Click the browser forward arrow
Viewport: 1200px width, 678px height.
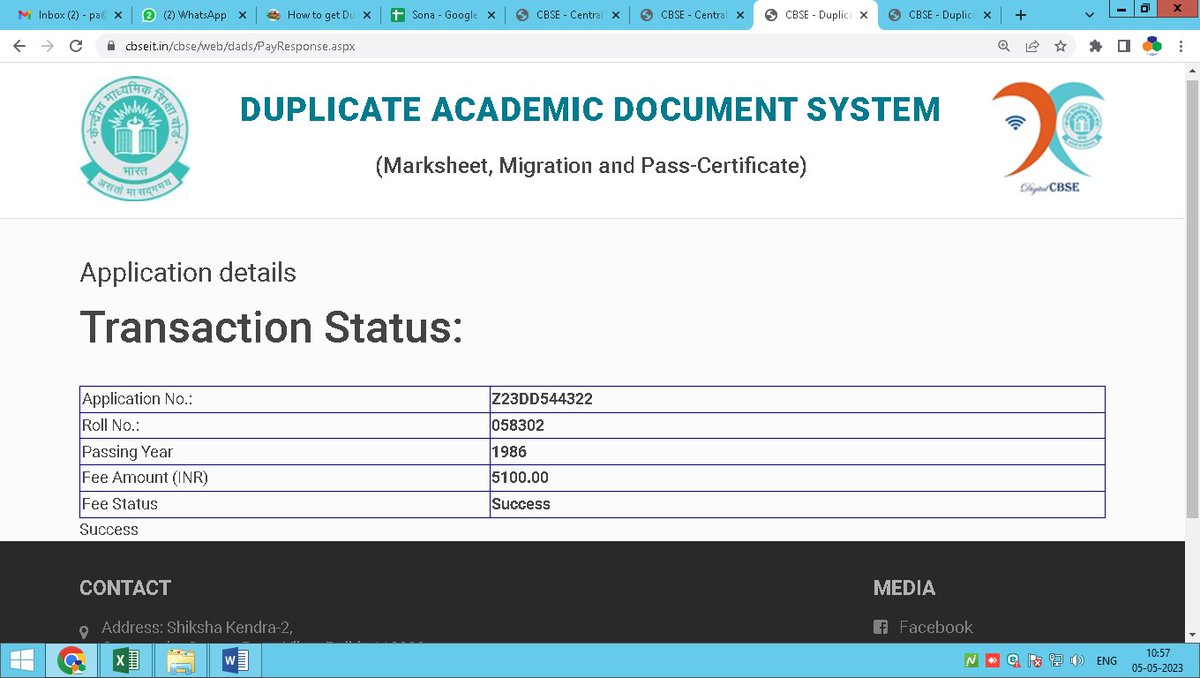pyautogui.click(x=47, y=46)
